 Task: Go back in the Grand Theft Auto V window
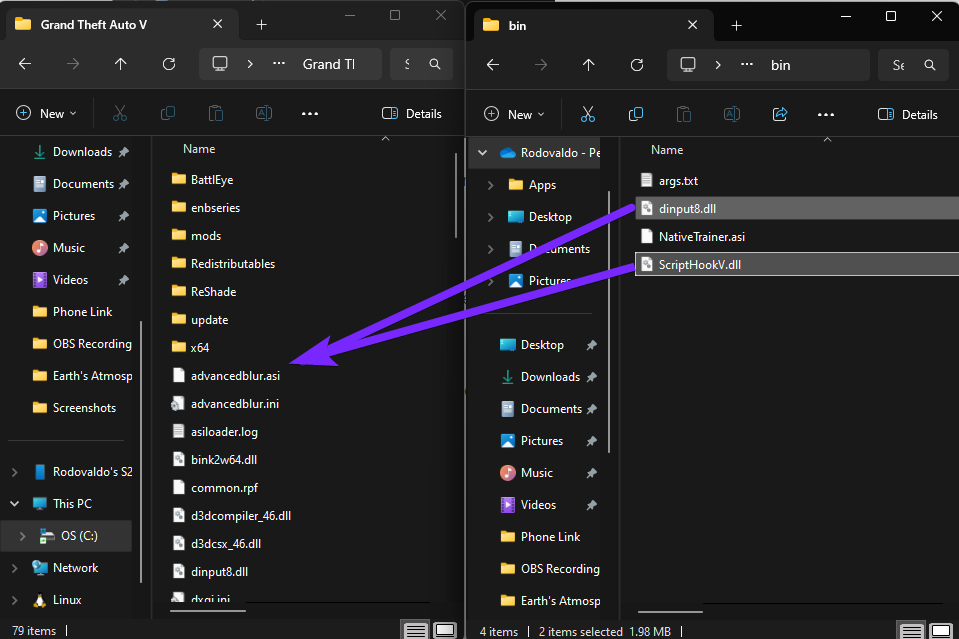pos(25,64)
